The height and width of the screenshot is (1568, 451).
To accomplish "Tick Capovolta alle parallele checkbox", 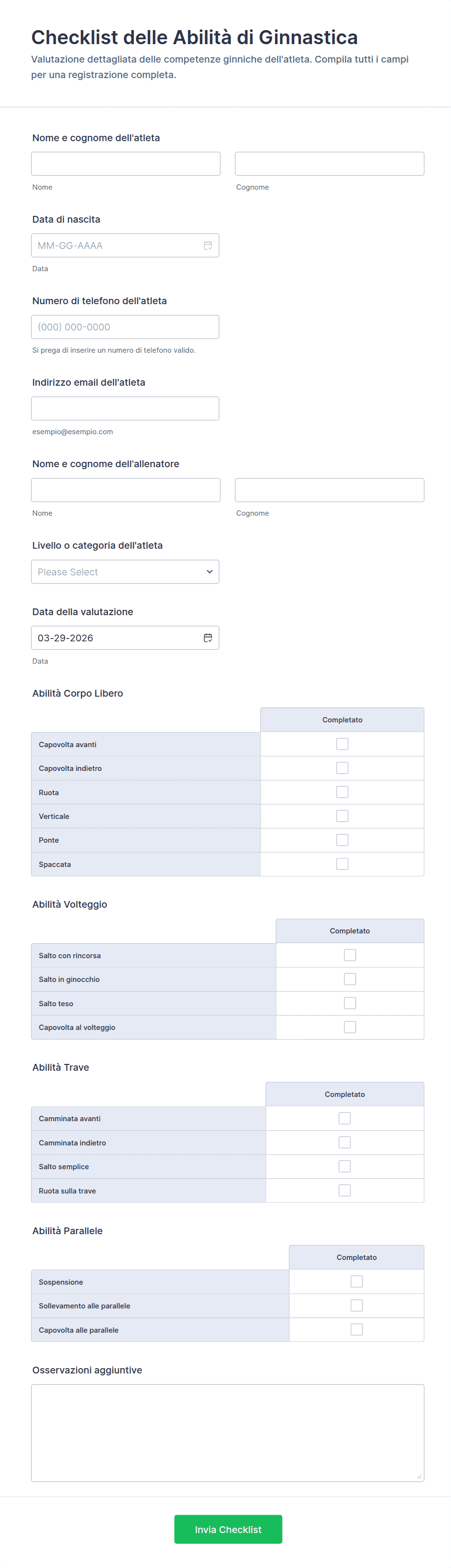I will 356,1329.
